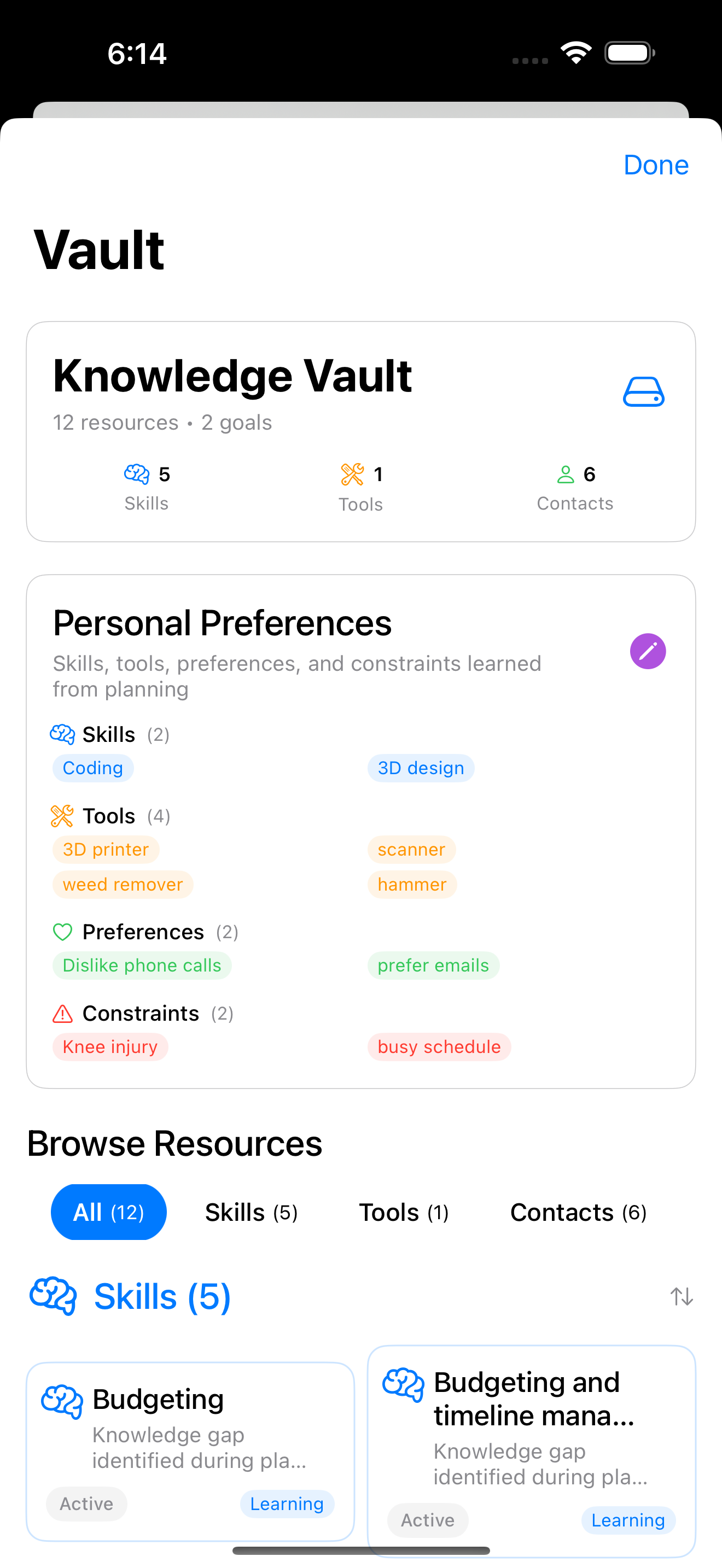Tap the blue storage drive icon
The width and height of the screenshot is (722, 1568).
(643, 391)
